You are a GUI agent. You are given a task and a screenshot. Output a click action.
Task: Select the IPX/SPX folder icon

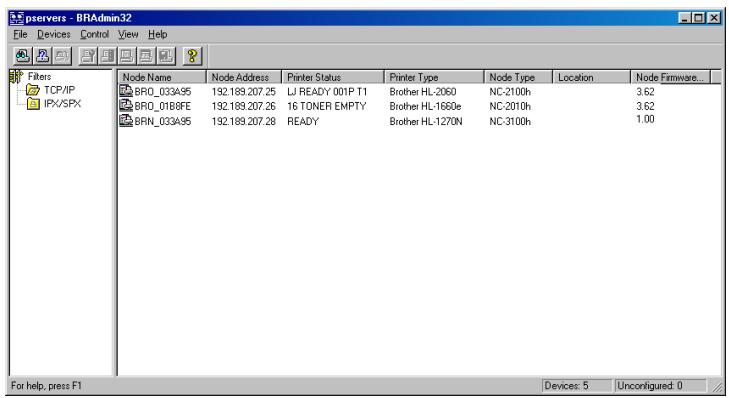33,104
